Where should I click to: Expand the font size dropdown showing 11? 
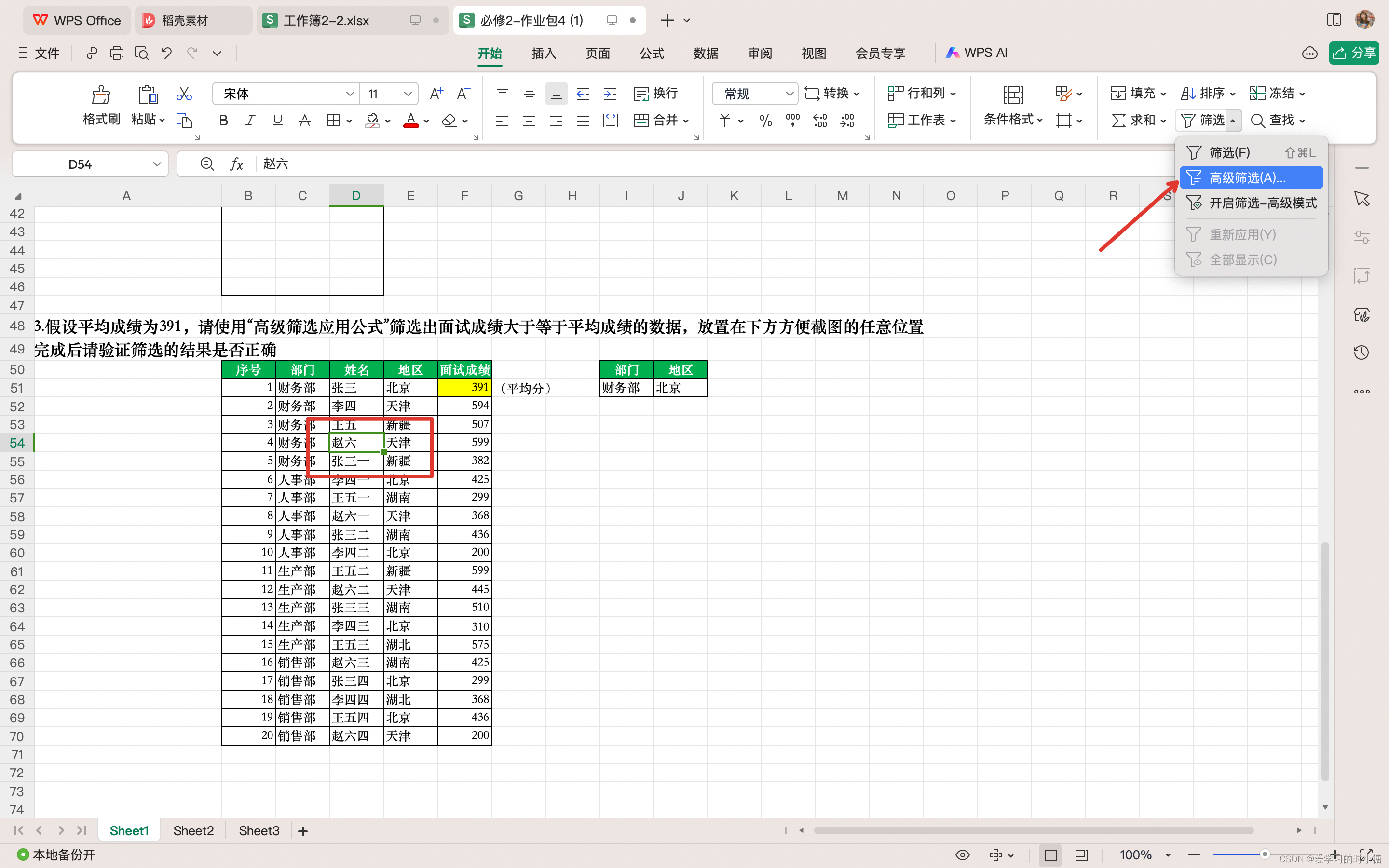(x=408, y=94)
